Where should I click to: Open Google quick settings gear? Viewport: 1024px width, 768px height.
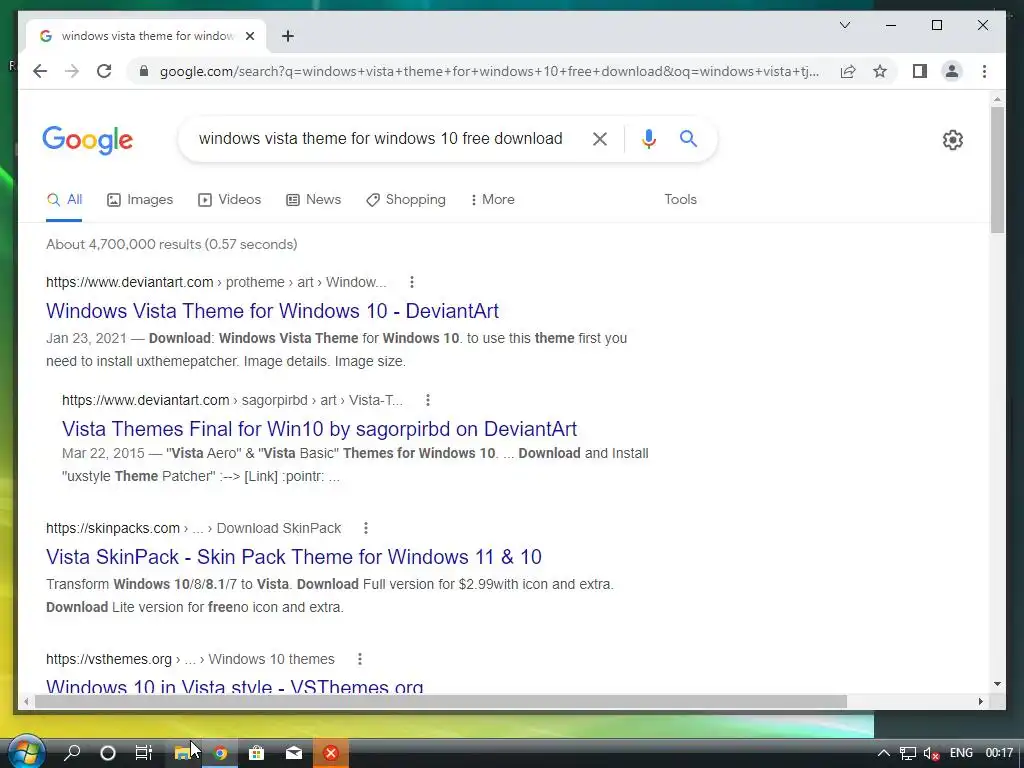[953, 140]
